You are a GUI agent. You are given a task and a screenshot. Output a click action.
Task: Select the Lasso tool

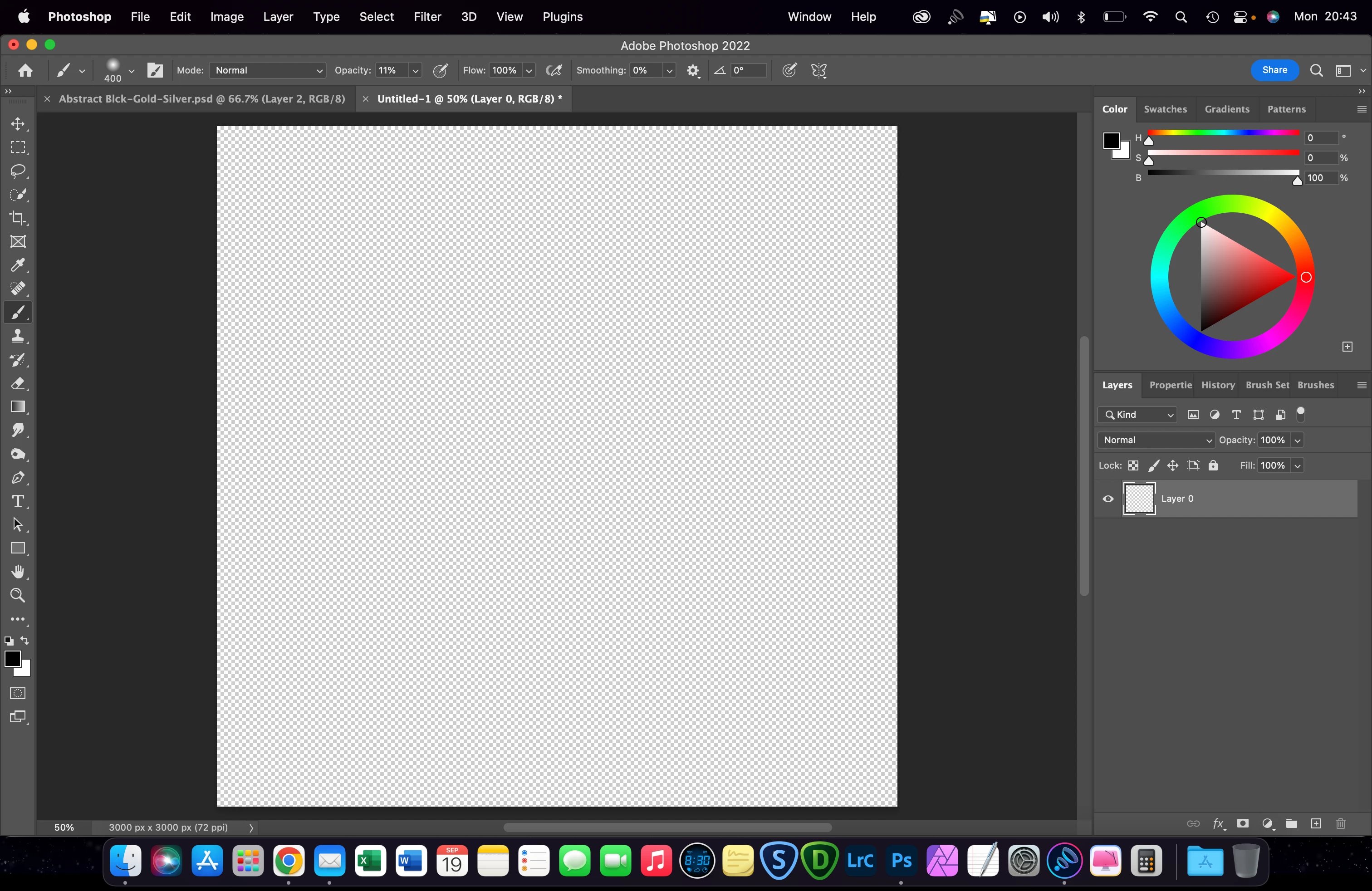(x=18, y=171)
